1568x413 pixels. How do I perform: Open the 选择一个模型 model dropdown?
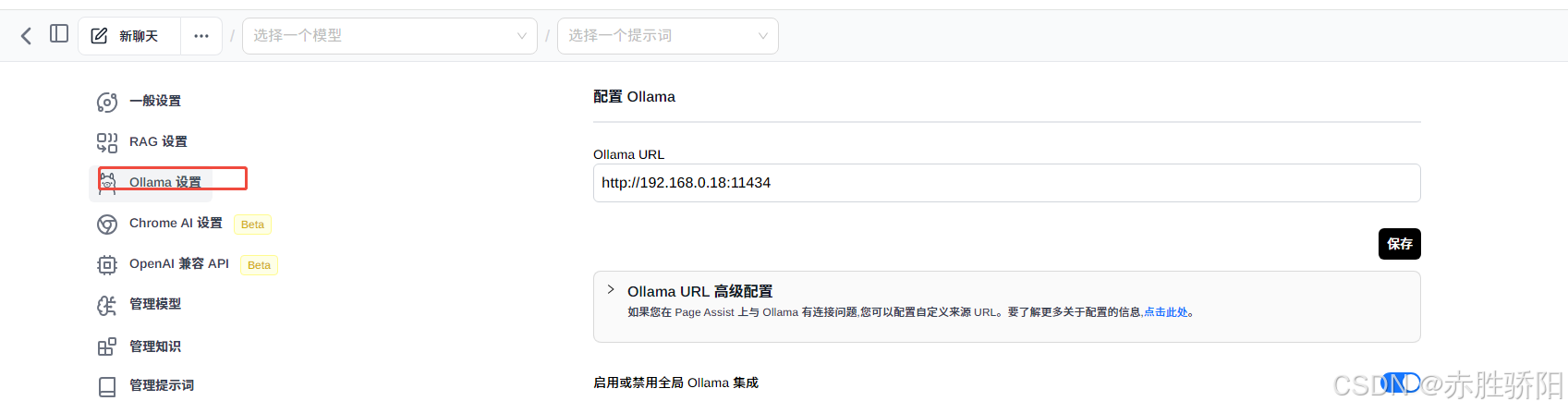[390, 36]
